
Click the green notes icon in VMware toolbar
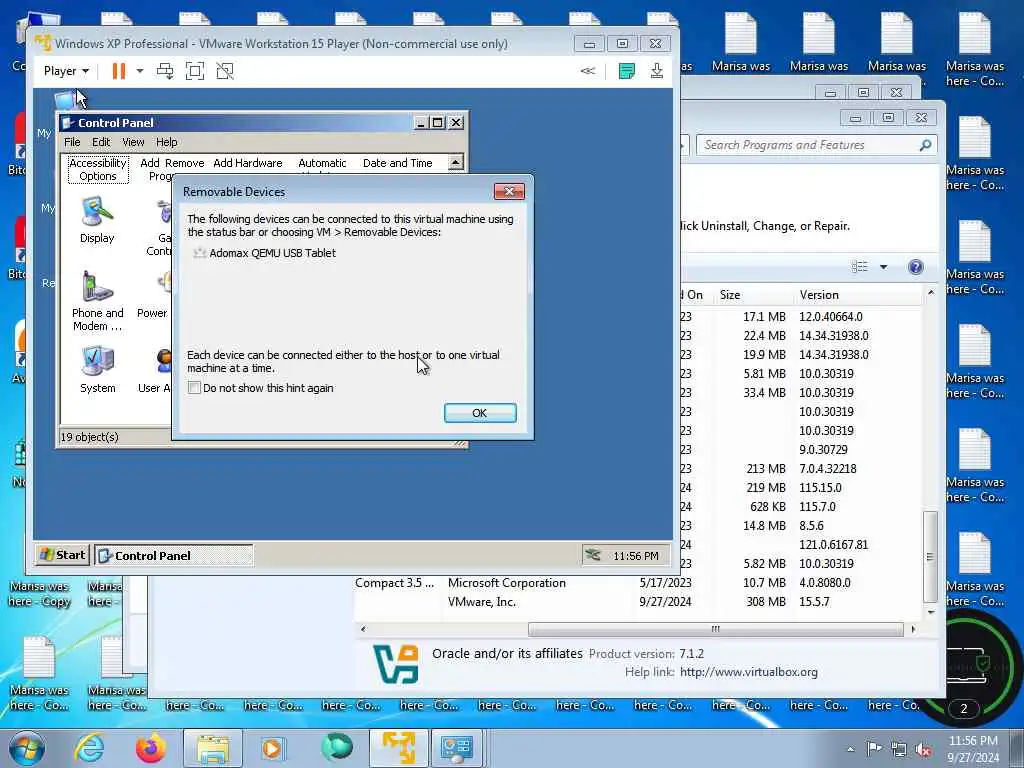[x=626, y=71]
